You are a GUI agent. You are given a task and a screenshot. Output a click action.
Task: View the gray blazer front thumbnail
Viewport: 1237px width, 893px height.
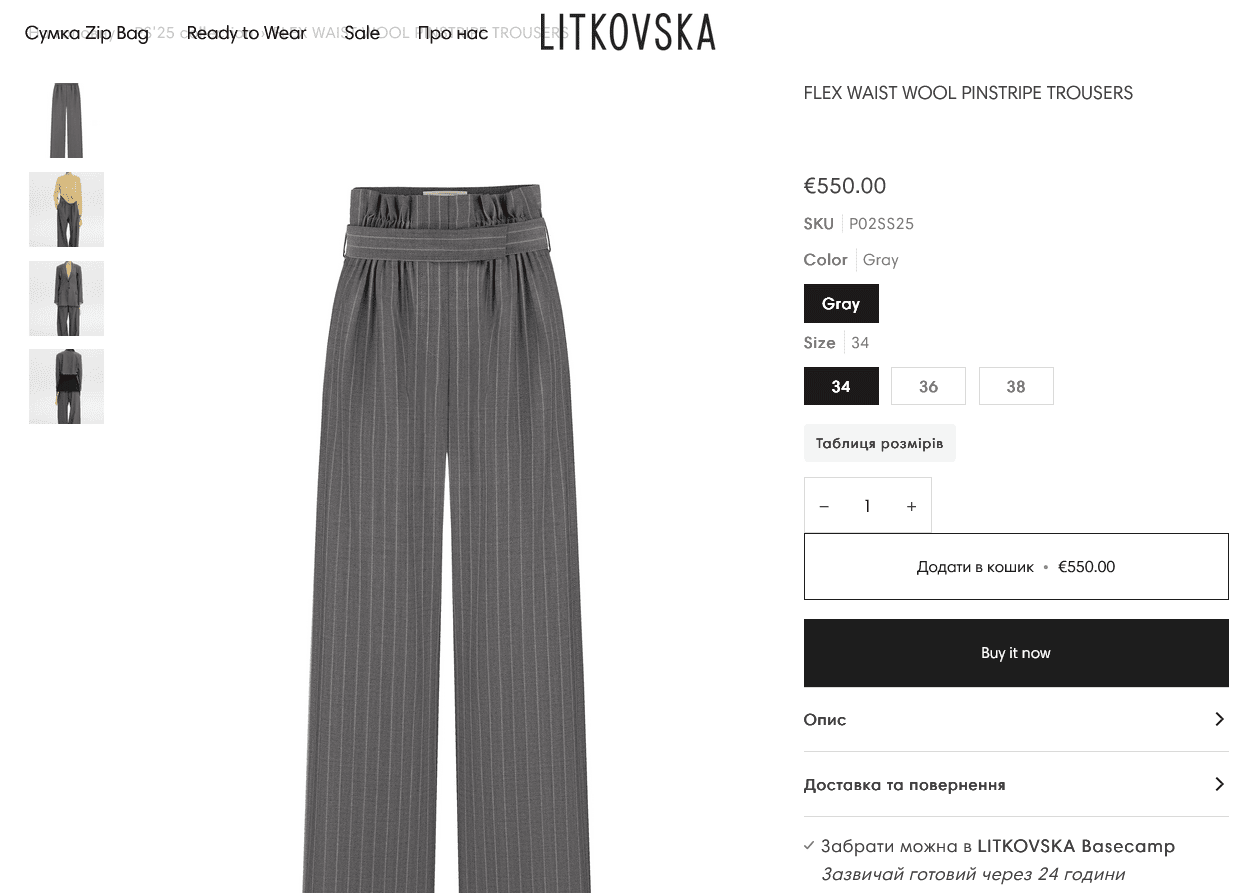(66, 298)
